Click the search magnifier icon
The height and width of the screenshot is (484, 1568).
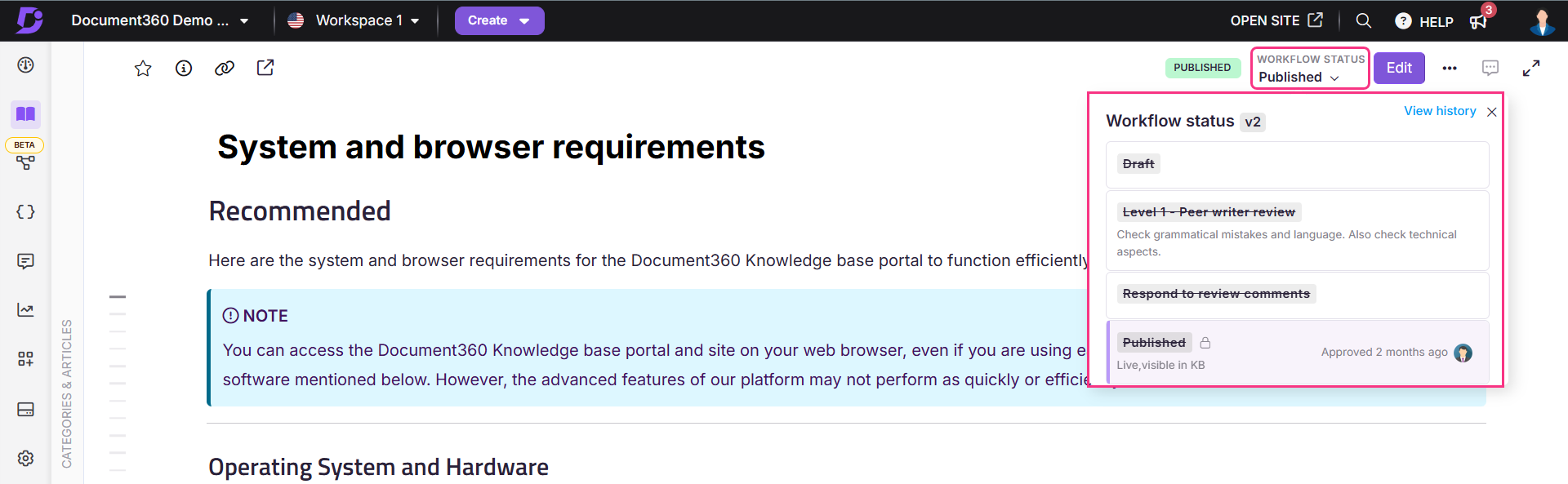pos(1363,20)
